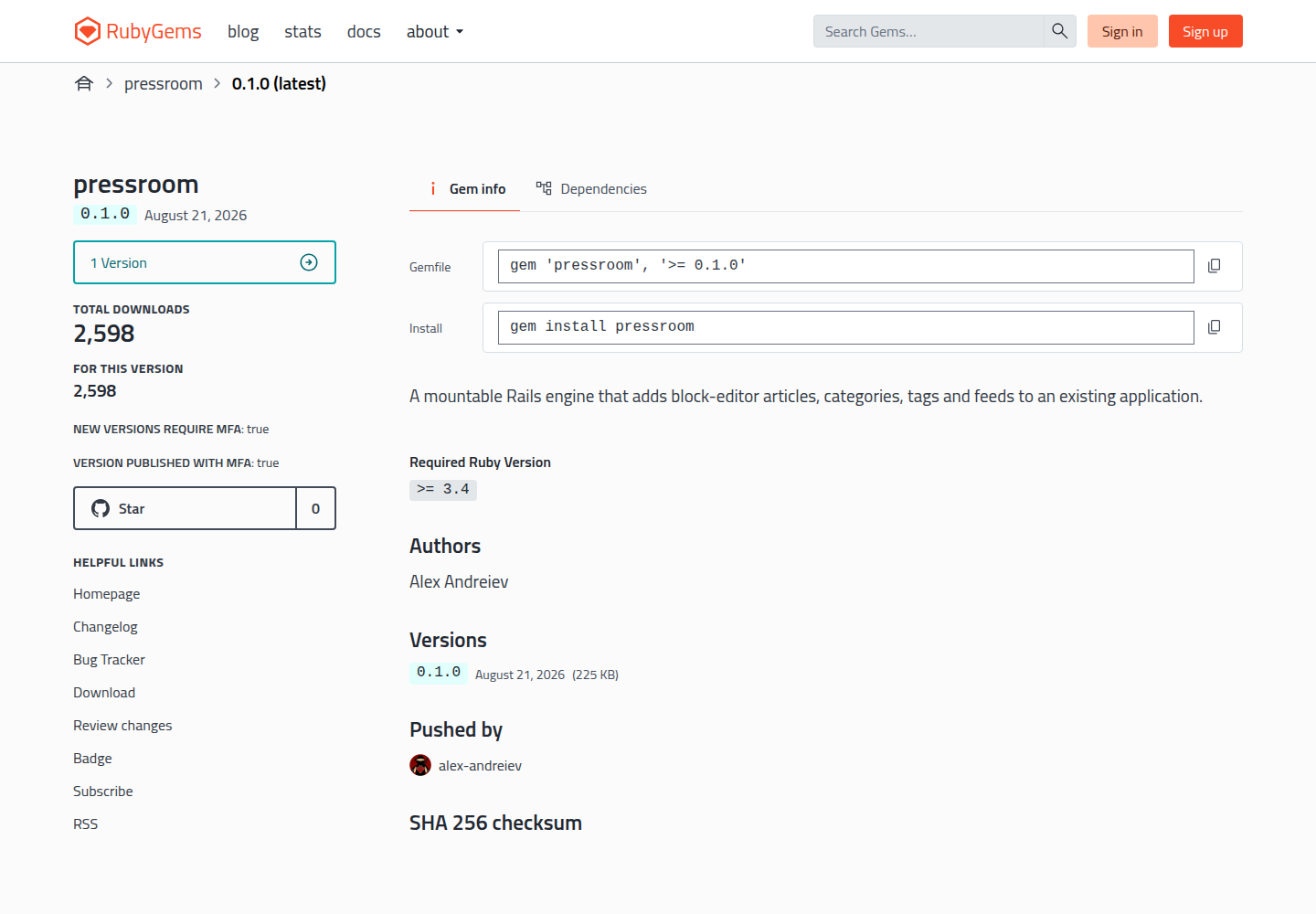Click 'NEW VERSIONS REQUIRE MFA: true' text
The width and height of the screenshot is (1316, 914).
point(171,430)
